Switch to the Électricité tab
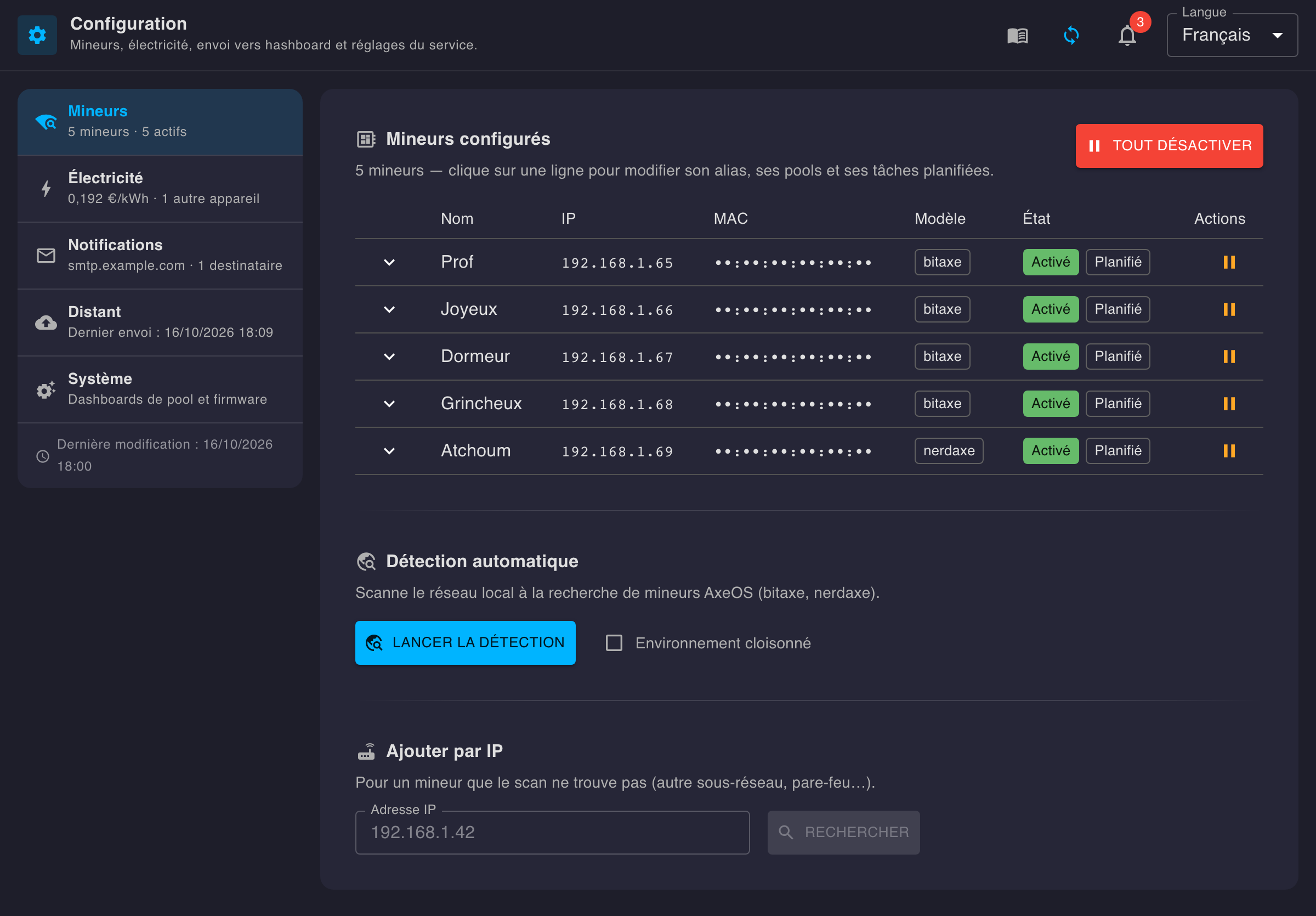Screen dimensions: 1316x916 pos(160,189)
